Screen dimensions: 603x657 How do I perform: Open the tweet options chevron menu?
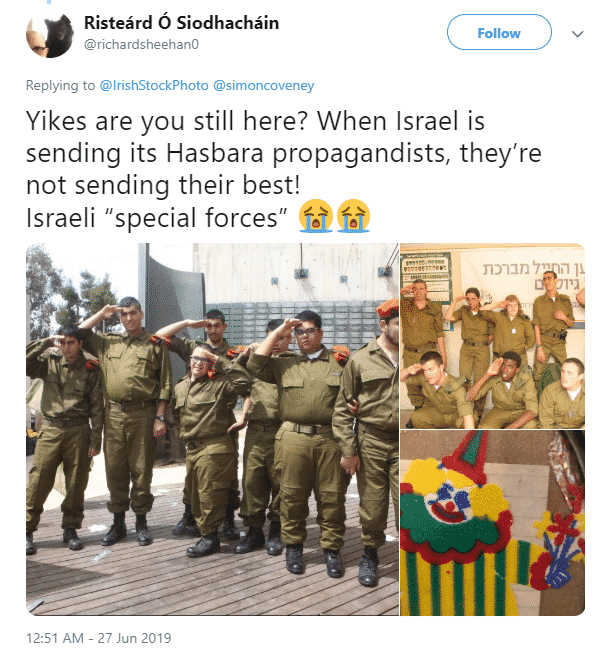click(577, 34)
